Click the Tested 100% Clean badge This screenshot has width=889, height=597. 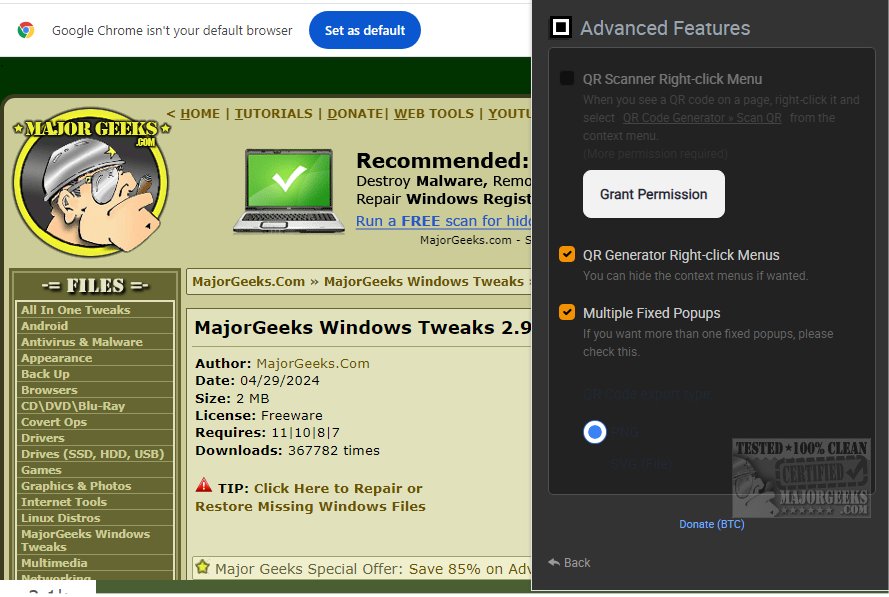[x=801, y=477]
